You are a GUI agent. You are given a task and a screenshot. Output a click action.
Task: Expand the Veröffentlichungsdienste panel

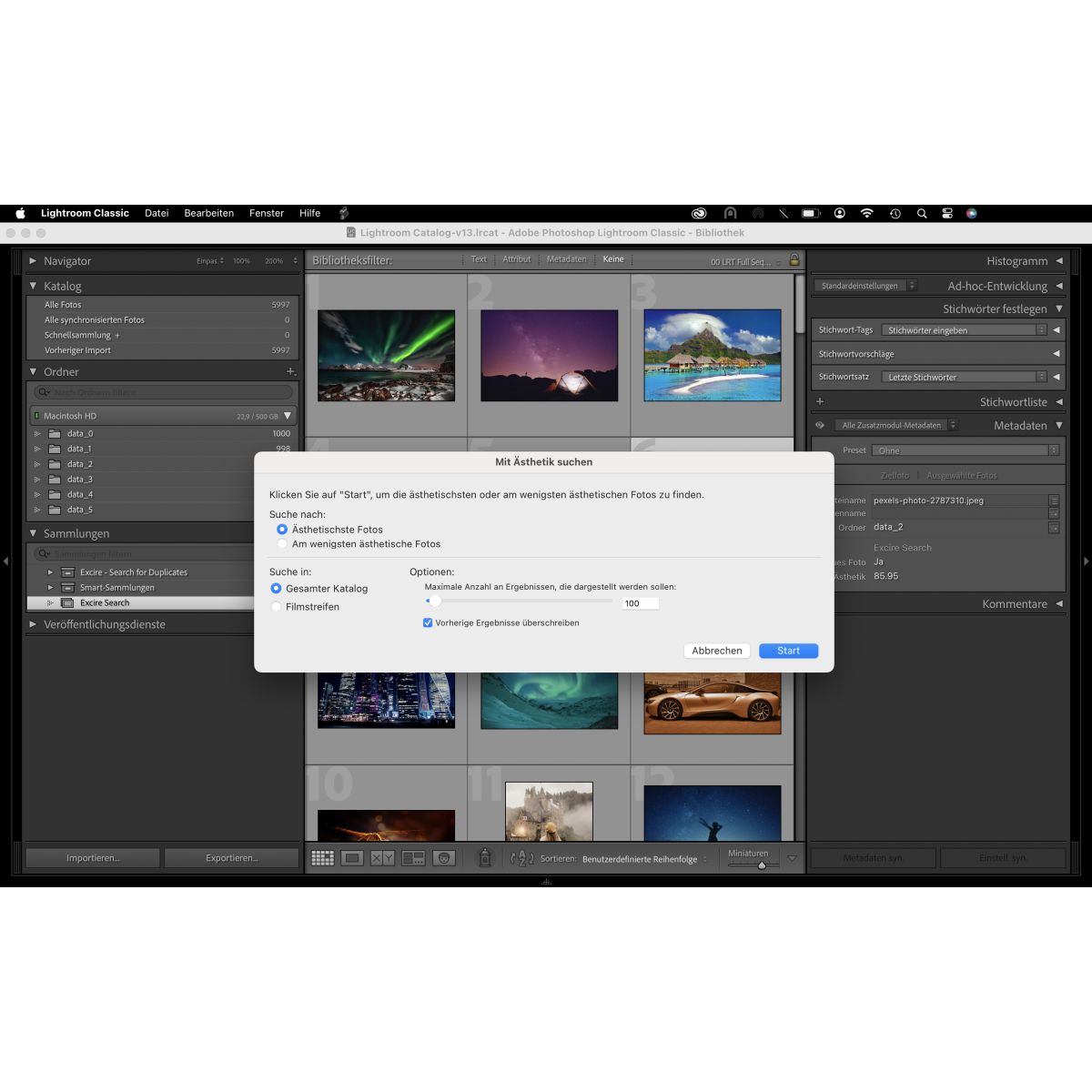coord(34,624)
